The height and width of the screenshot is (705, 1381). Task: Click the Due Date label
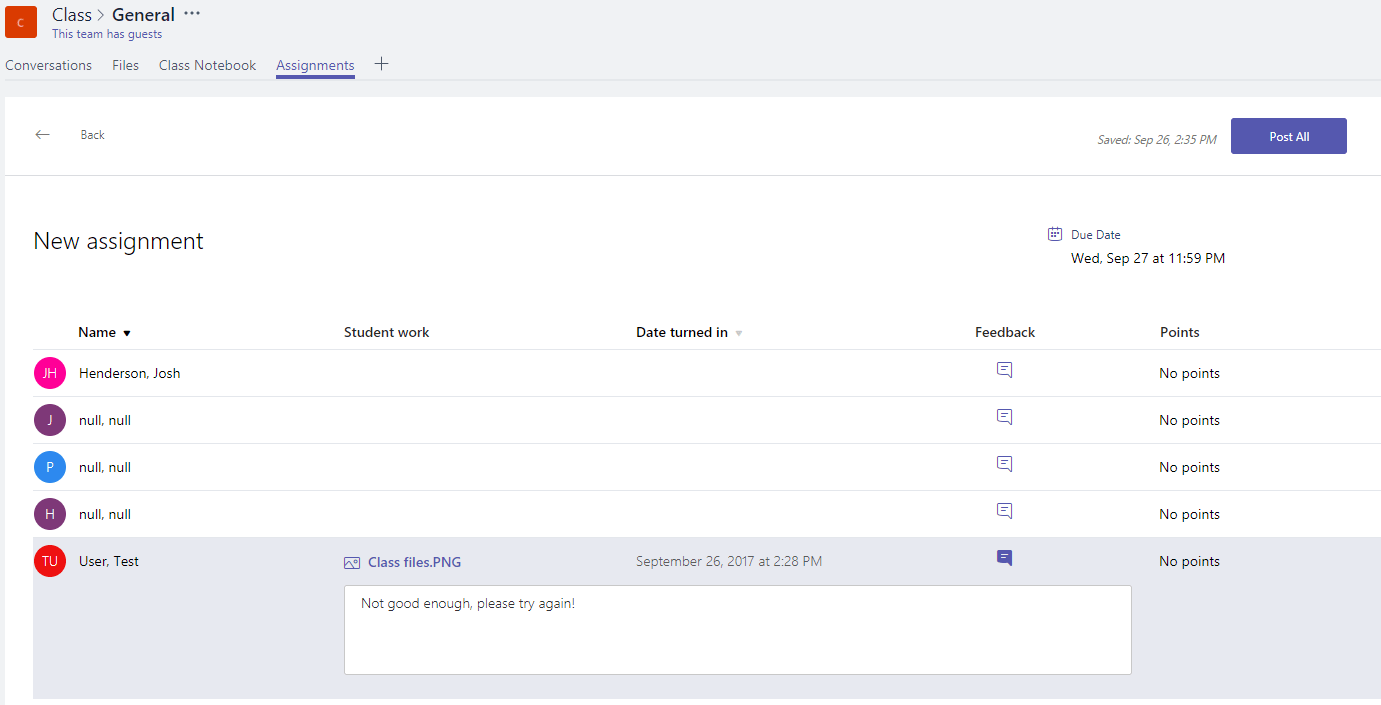(1096, 235)
